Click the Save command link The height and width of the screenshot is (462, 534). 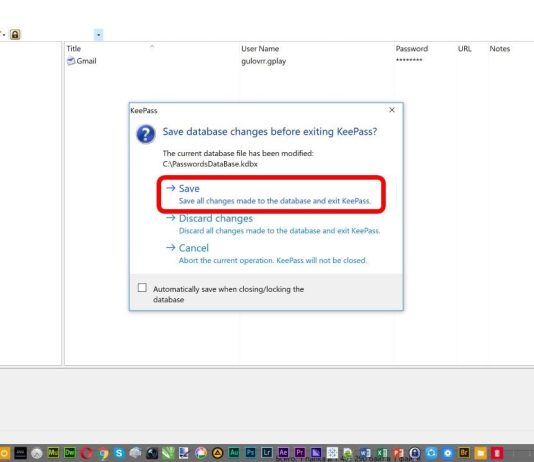pyautogui.click(x=271, y=194)
